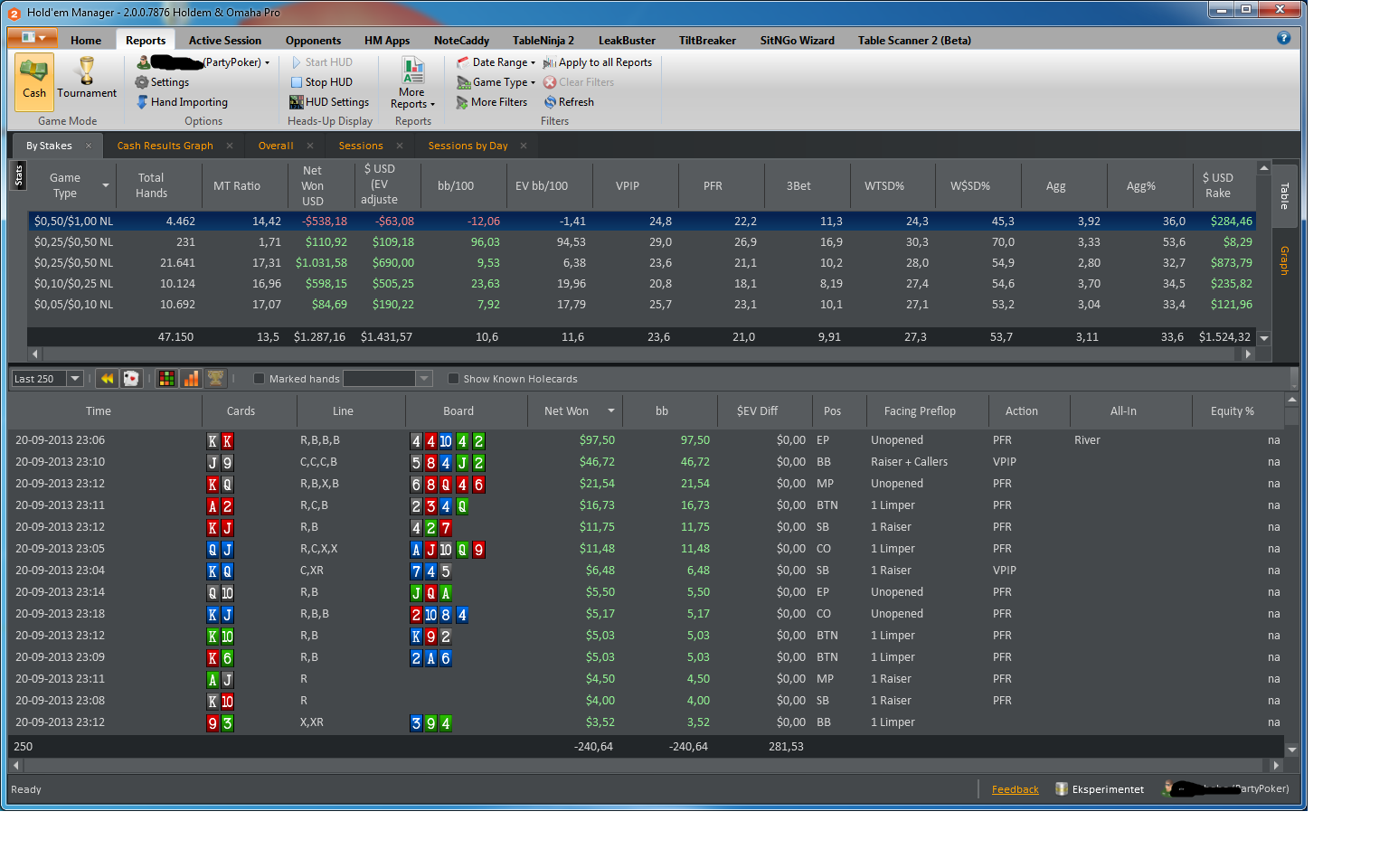Image resolution: width=1389 pixels, height=868 pixels.
Task: Open More Filters
Action: (492, 102)
